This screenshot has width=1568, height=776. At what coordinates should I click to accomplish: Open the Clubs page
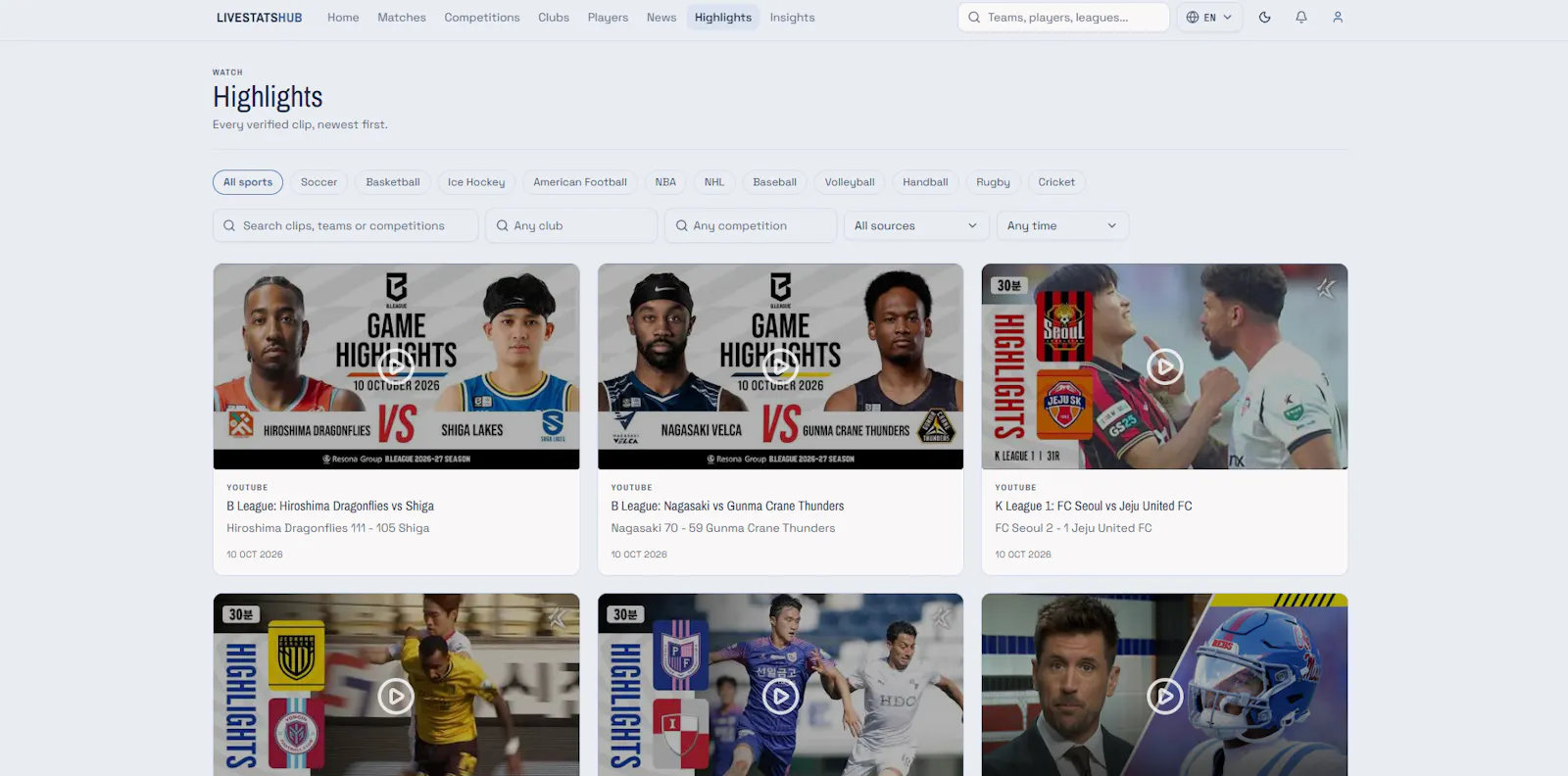click(554, 18)
